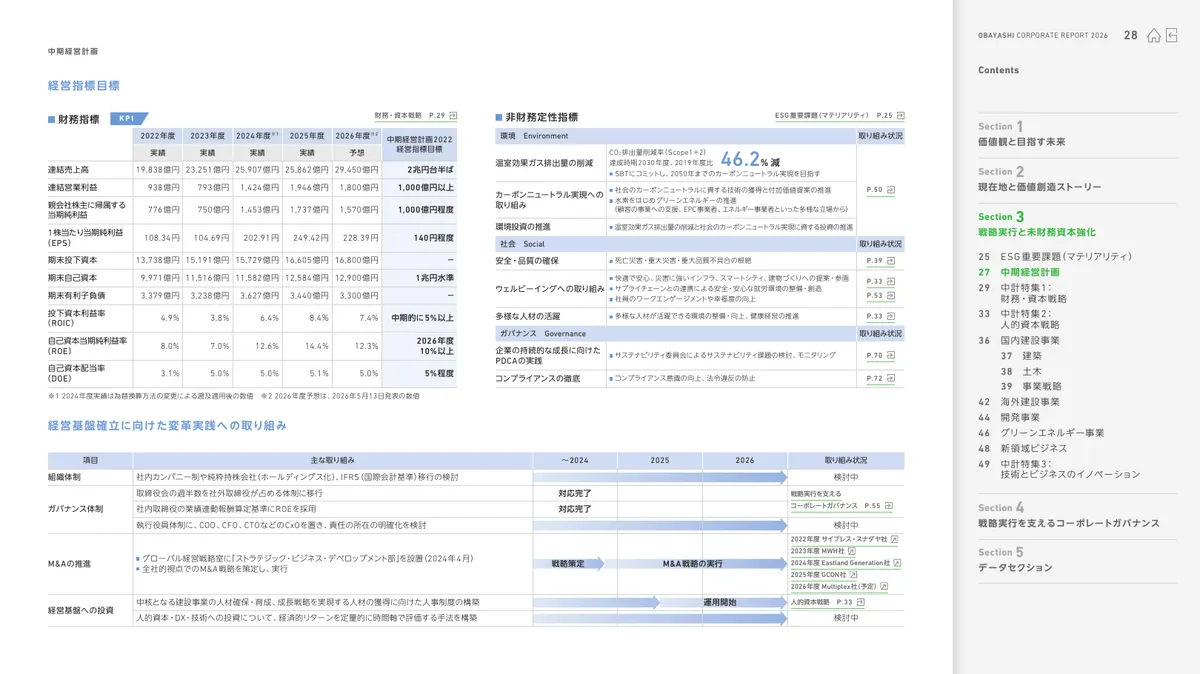
Task: Click the back-to-previous-page arrow icon
Action: click(1171, 35)
